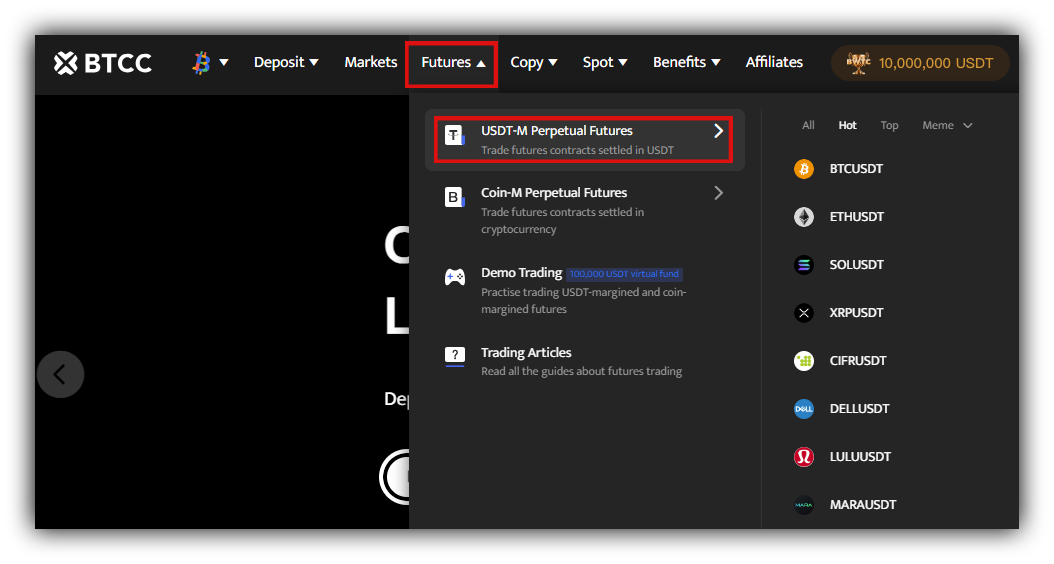Click 'Trade futures contracts settled in USDT' description
Viewport: 1054px width, 564px height.
click(577, 150)
